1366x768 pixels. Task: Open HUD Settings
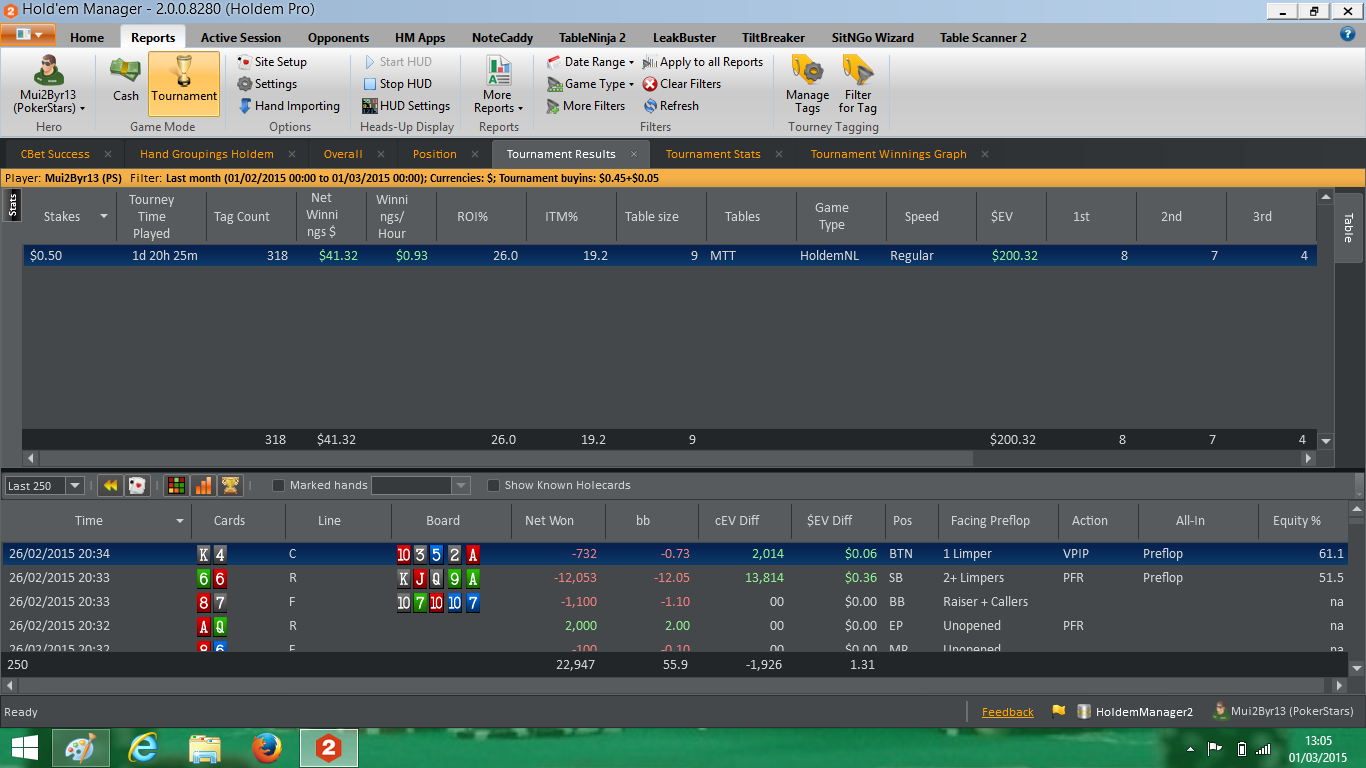(x=406, y=106)
